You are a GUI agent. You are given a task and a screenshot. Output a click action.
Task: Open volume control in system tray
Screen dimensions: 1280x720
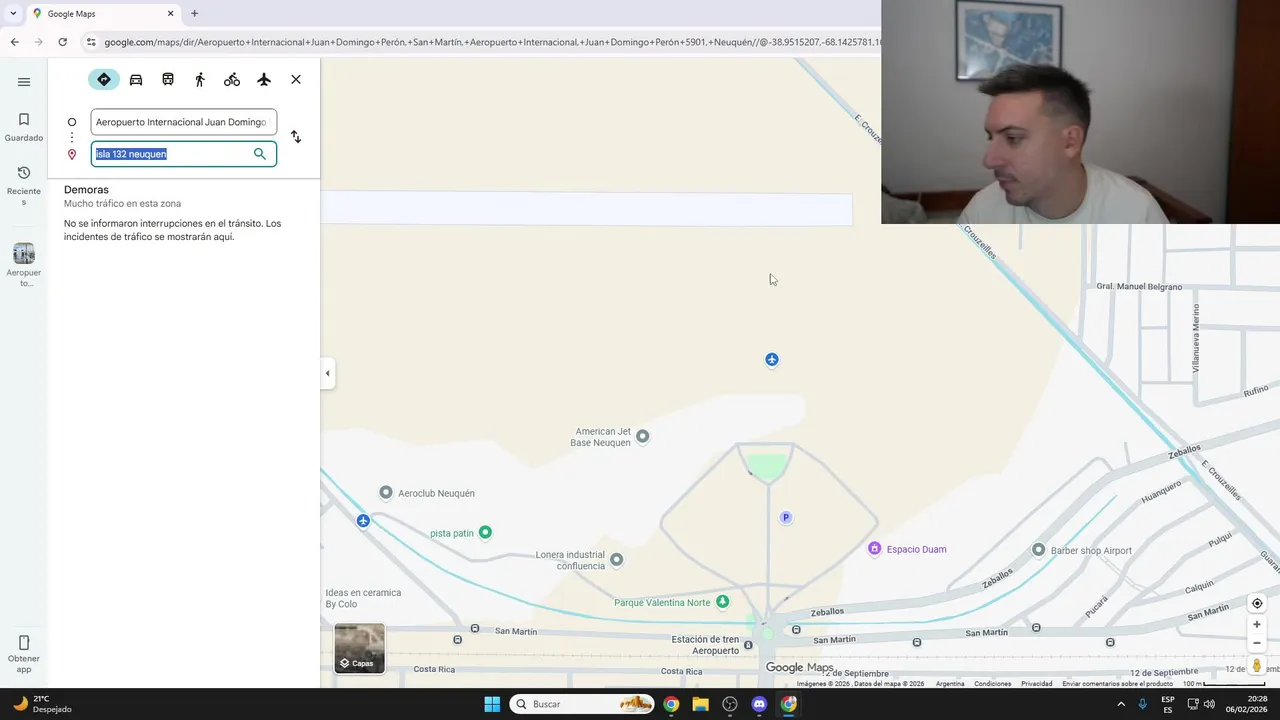[x=1209, y=704]
